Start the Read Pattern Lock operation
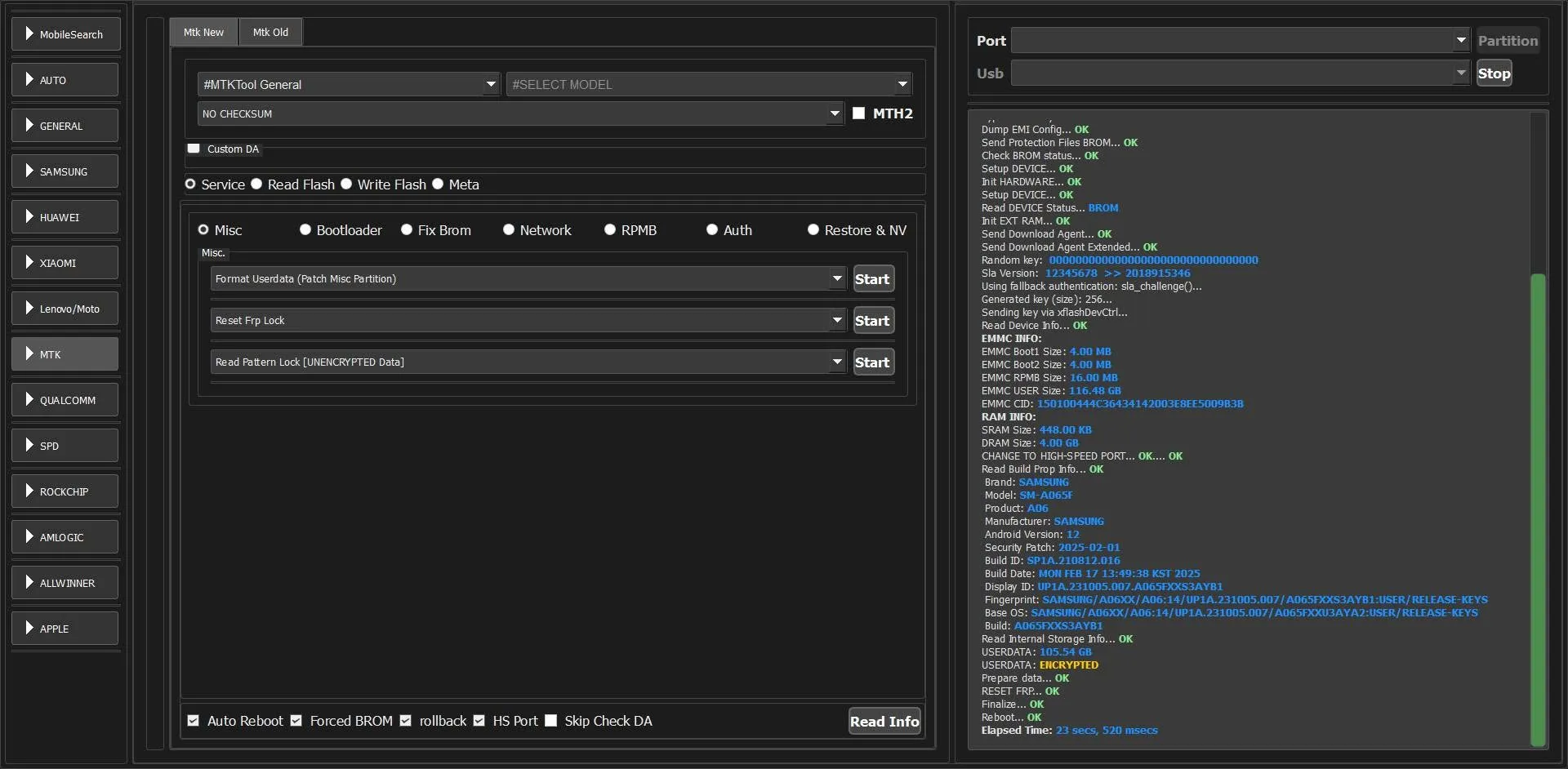1568x769 pixels. tap(873, 362)
